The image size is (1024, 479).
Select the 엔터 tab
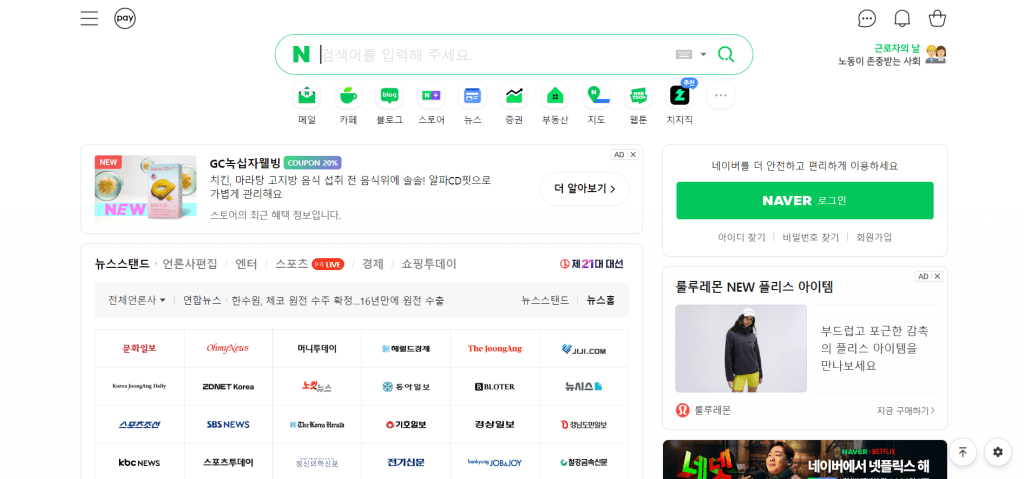(246, 264)
